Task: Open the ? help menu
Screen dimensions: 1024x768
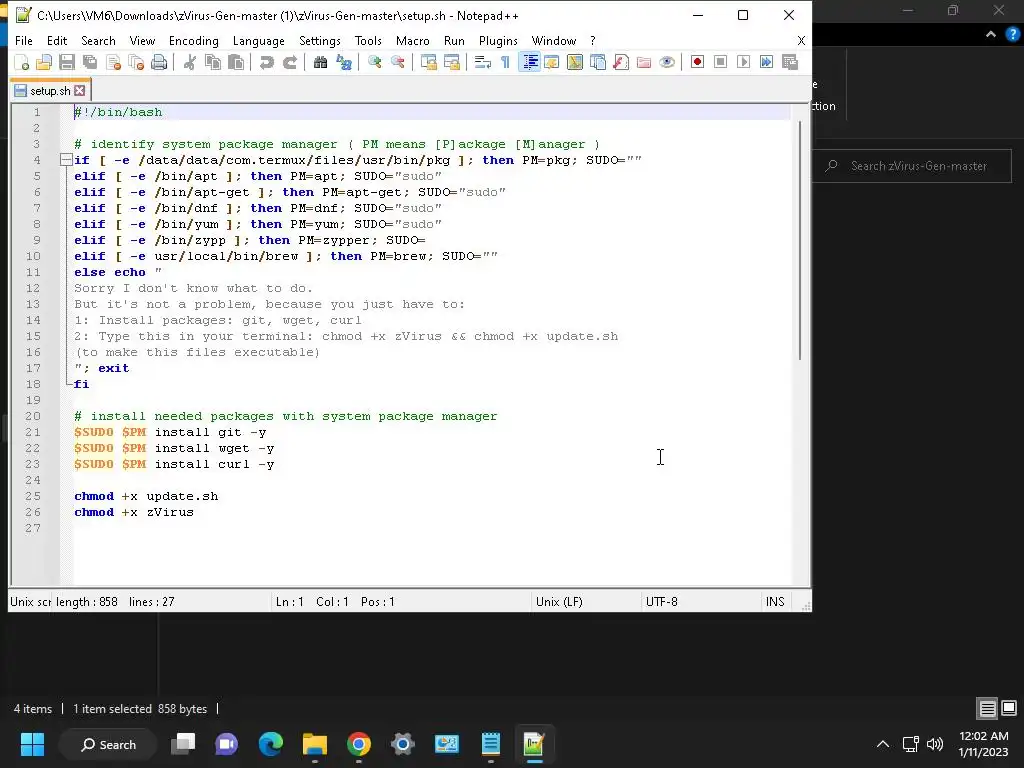Action: click(592, 40)
